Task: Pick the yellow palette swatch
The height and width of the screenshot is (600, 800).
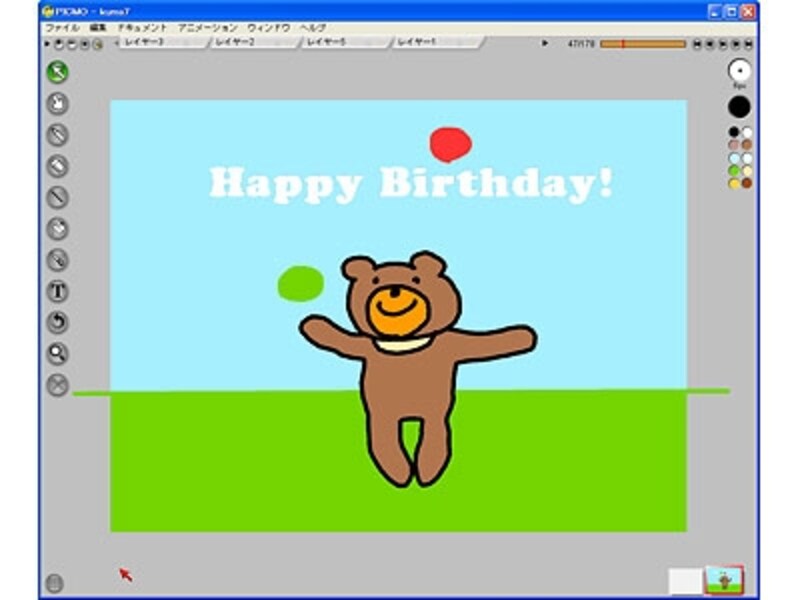Action: tap(734, 184)
